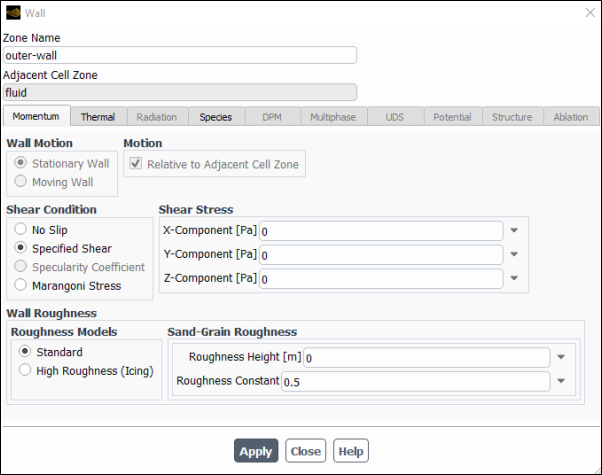Click the Z-Component [Pa] input field

[x=381, y=278]
